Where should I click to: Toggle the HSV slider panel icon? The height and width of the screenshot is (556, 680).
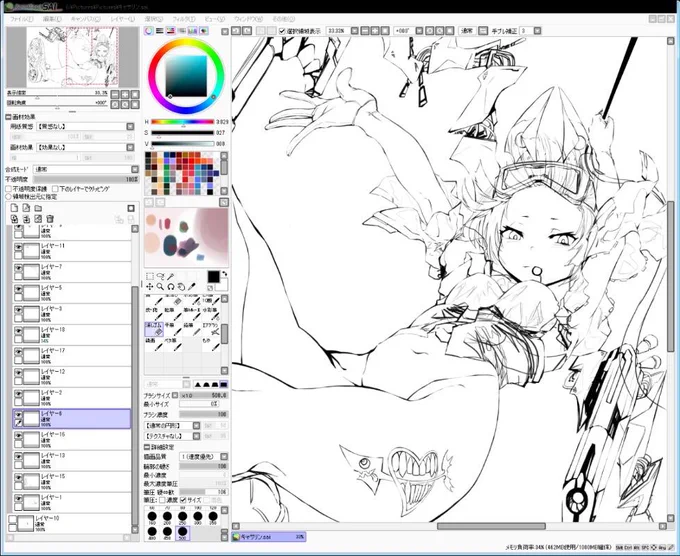171,31
